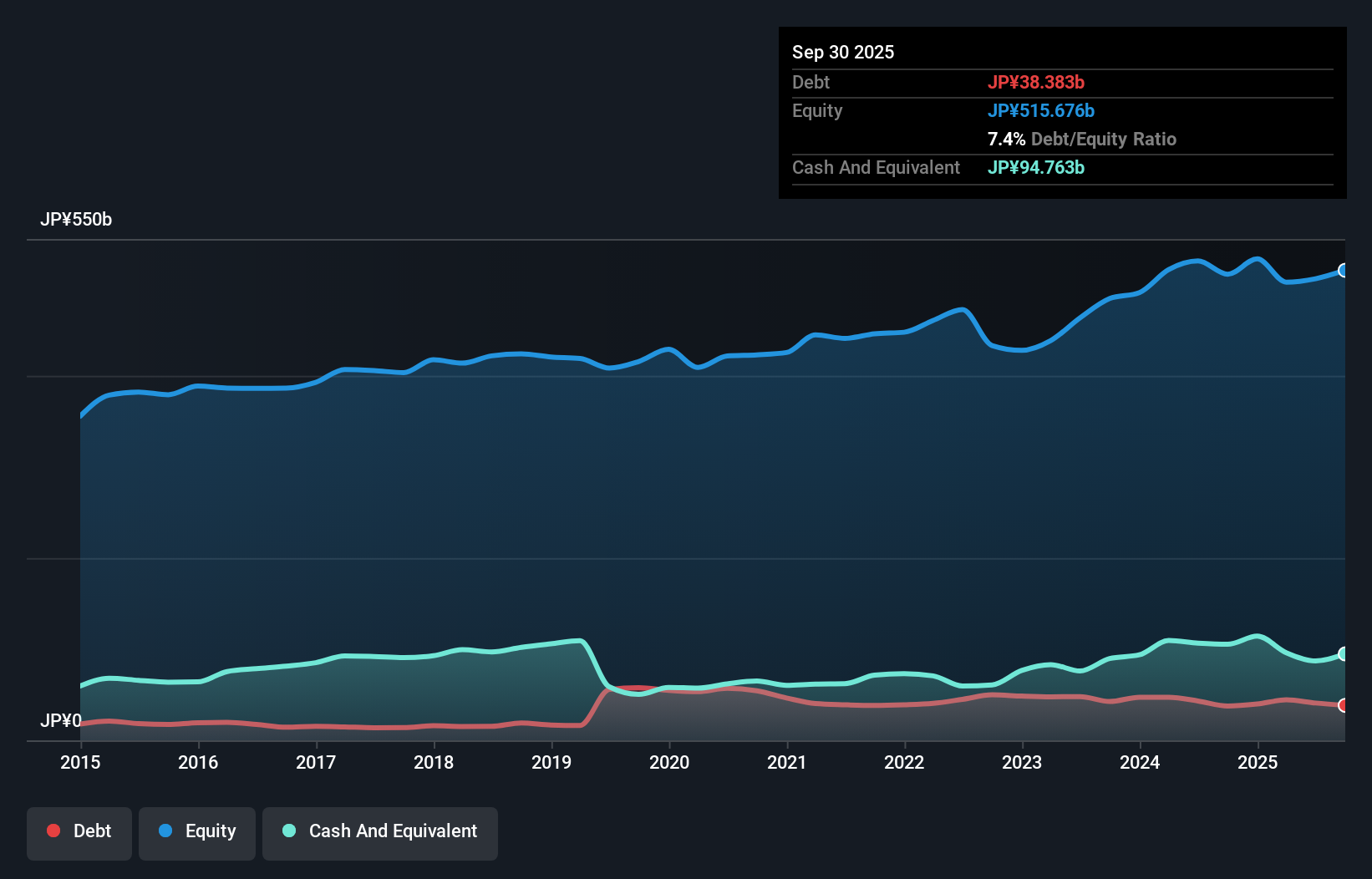
Task: Toggle the Debt series visibility
Action: point(79,832)
